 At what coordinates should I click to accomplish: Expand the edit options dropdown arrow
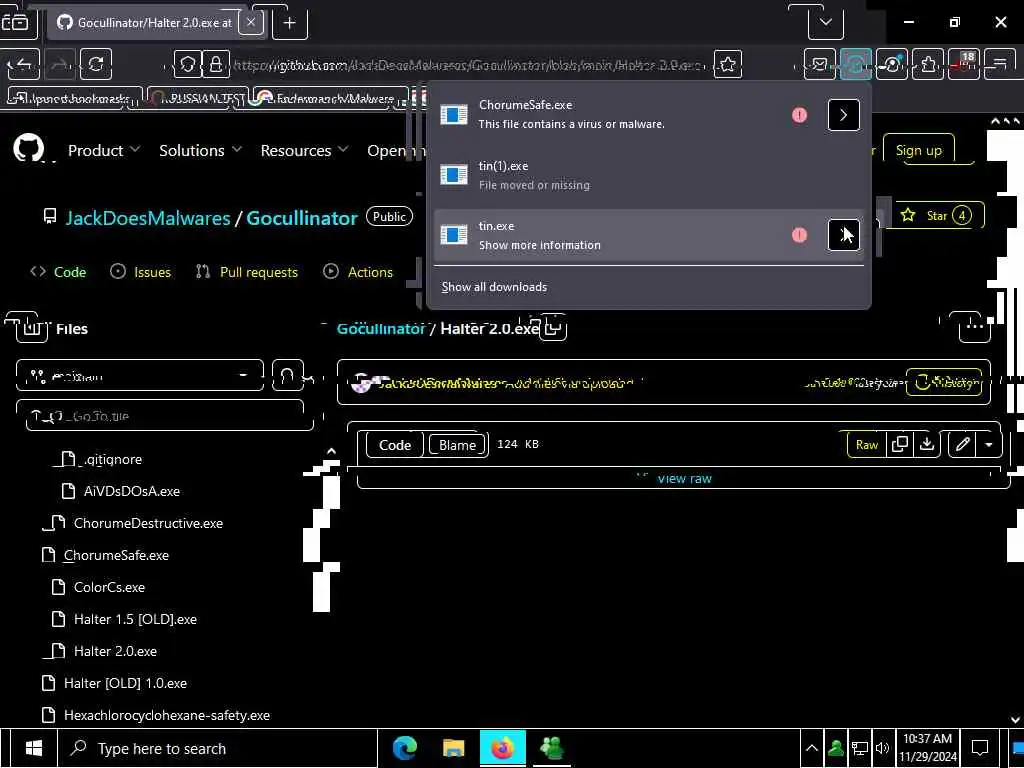(x=989, y=445)
